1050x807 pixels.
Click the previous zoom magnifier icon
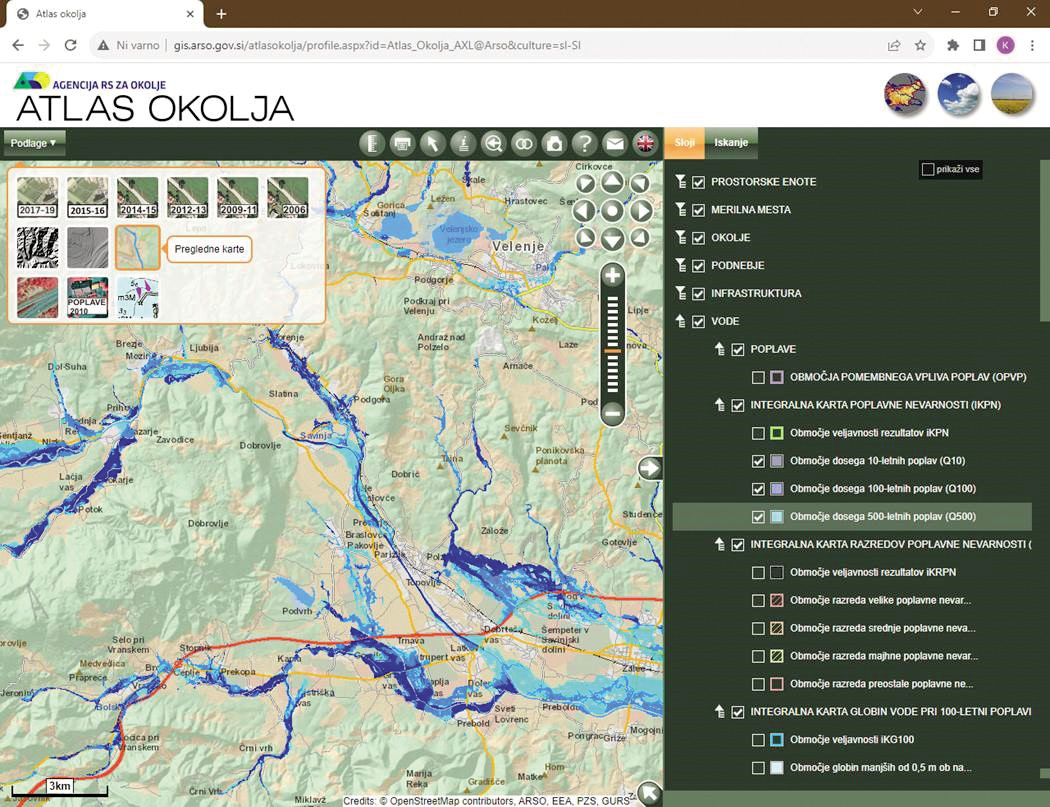[x=493, y=144]
